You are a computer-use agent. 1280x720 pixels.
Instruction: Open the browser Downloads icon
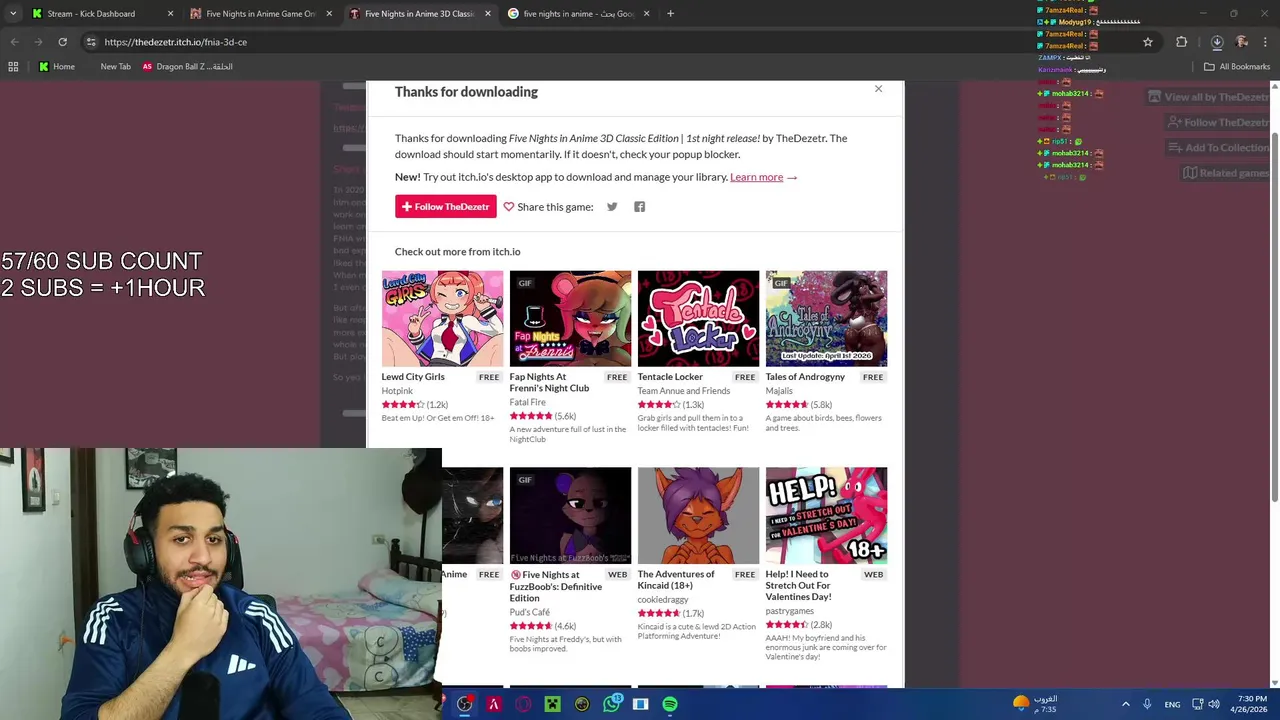tap(1217, 42)
